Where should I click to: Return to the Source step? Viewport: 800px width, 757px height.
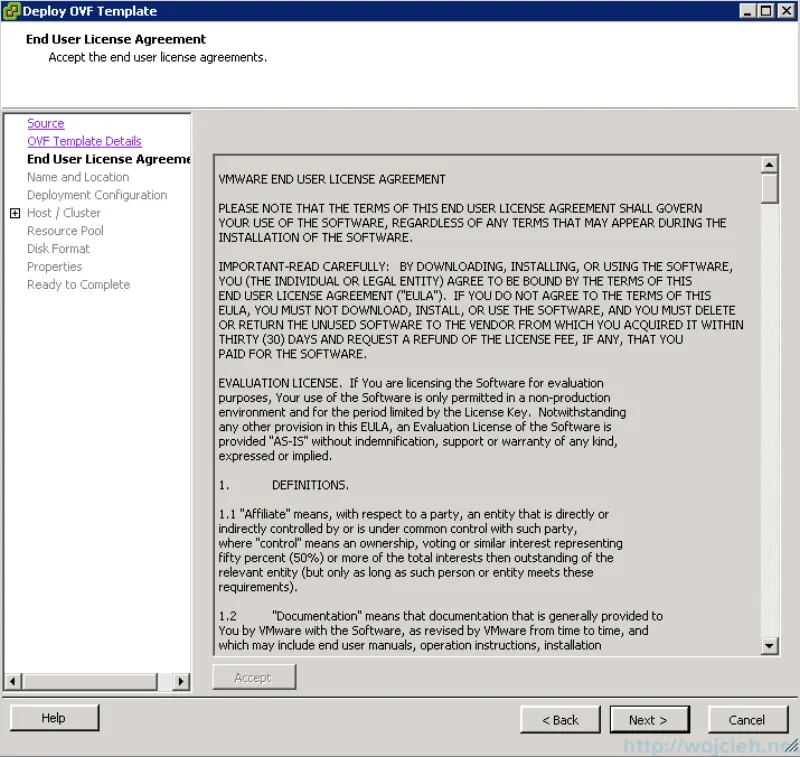coord(45,123)
